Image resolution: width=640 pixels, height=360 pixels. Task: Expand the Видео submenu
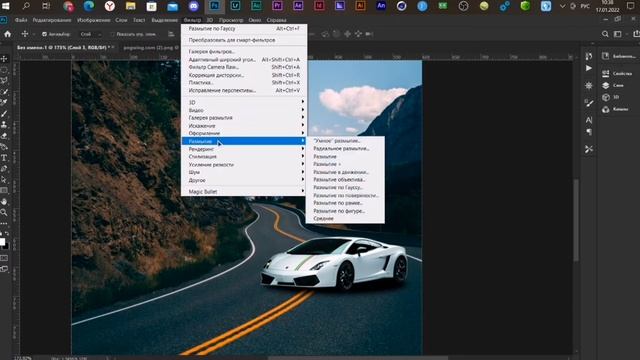(x=244, y=110)
